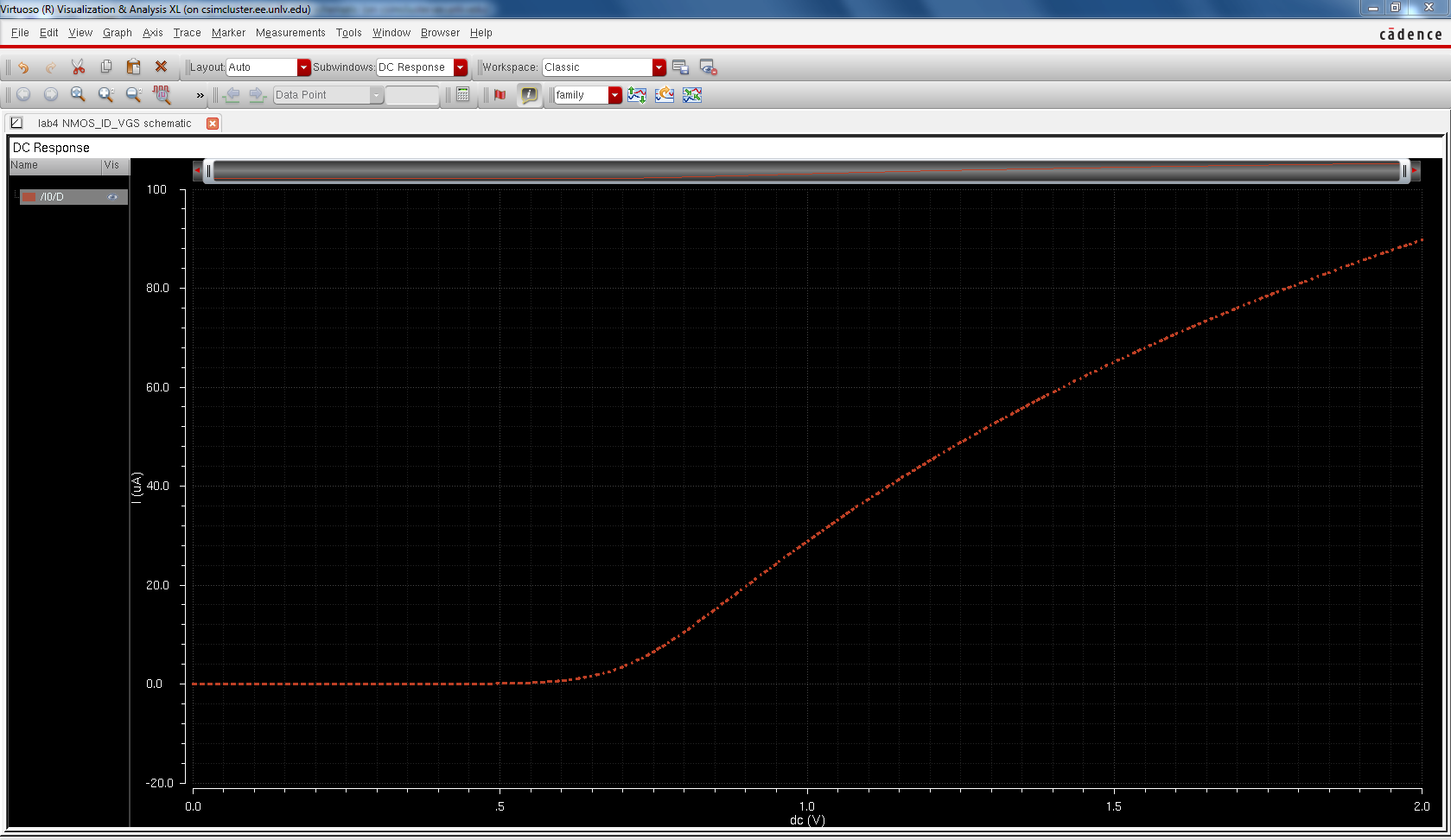Click the Zoom bus waveform icon
The image size is (1451, 840).
pyautogui.click(x=162, y=94)
